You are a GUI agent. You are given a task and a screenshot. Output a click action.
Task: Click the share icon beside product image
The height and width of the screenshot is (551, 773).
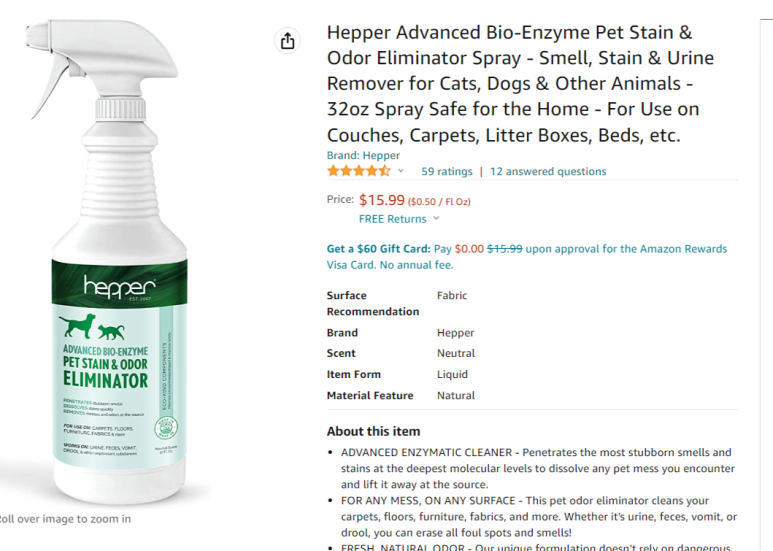287,40
